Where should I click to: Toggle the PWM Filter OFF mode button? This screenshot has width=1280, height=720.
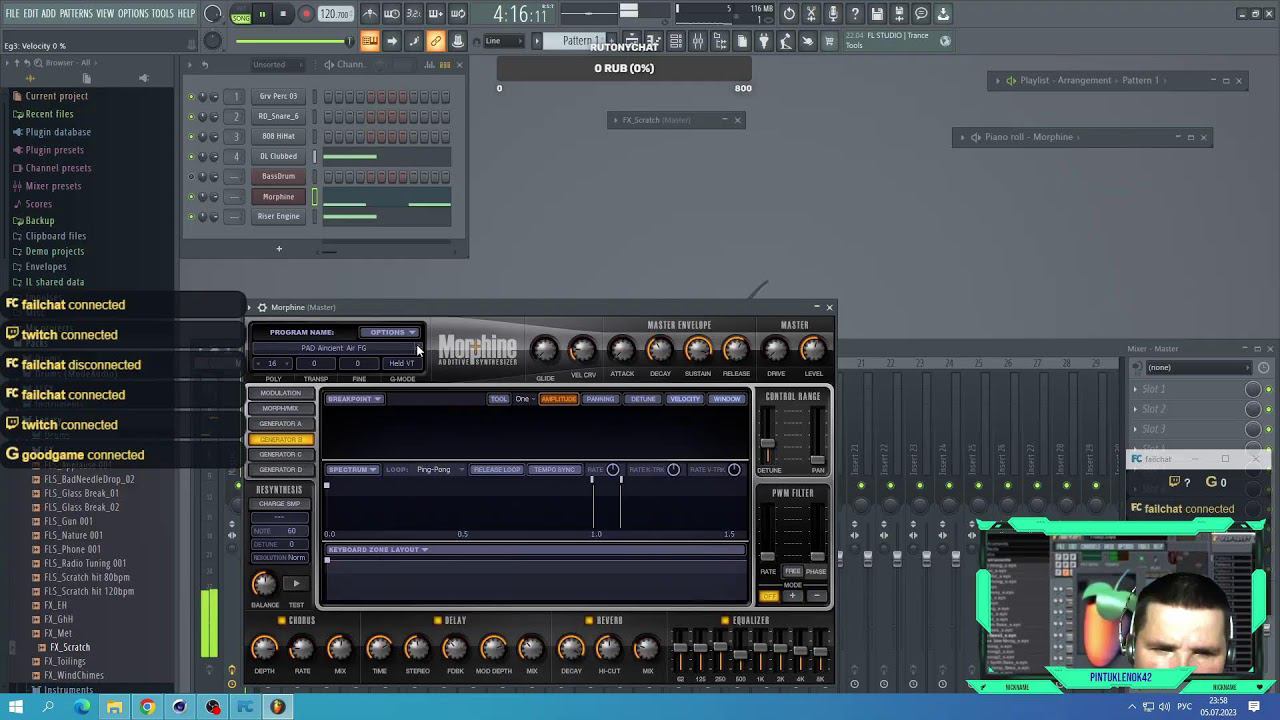click(x=768, y=596)
